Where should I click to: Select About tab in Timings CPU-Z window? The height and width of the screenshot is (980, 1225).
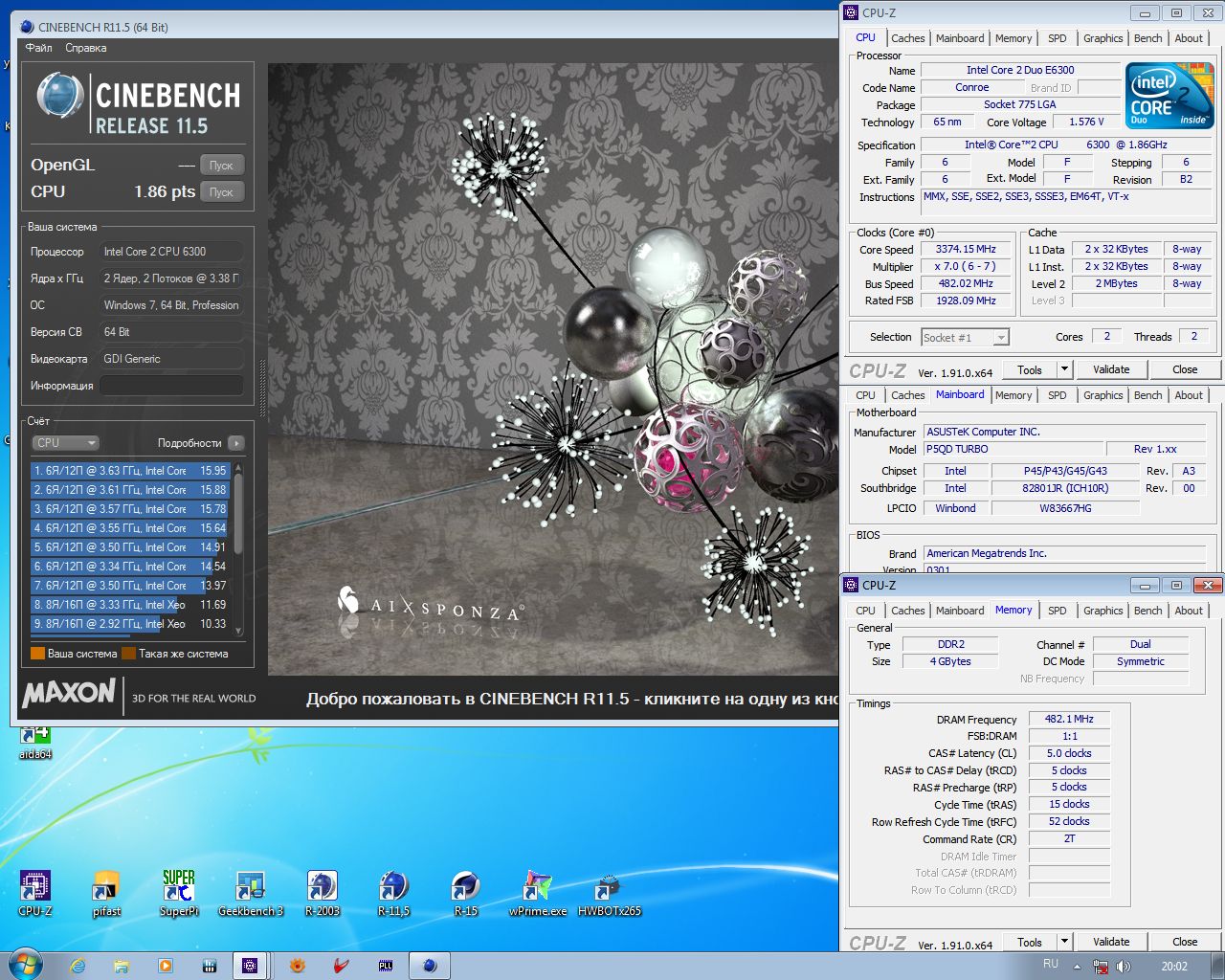(x=1189, y=611)
